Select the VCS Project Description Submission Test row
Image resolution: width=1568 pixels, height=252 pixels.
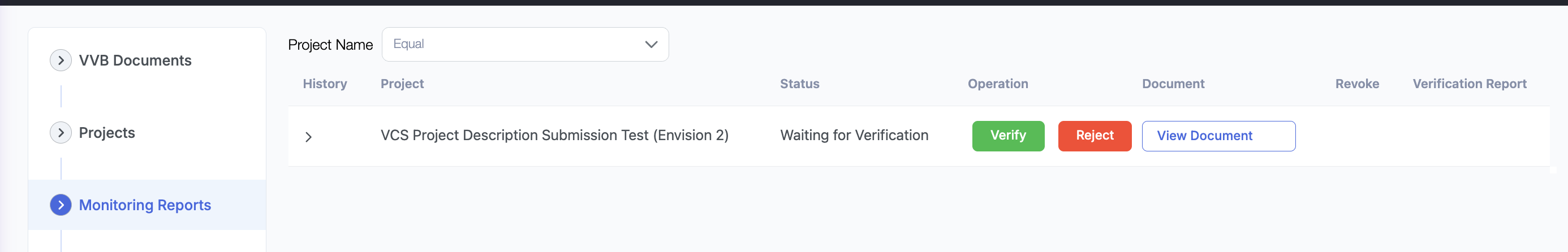point(554,135)
